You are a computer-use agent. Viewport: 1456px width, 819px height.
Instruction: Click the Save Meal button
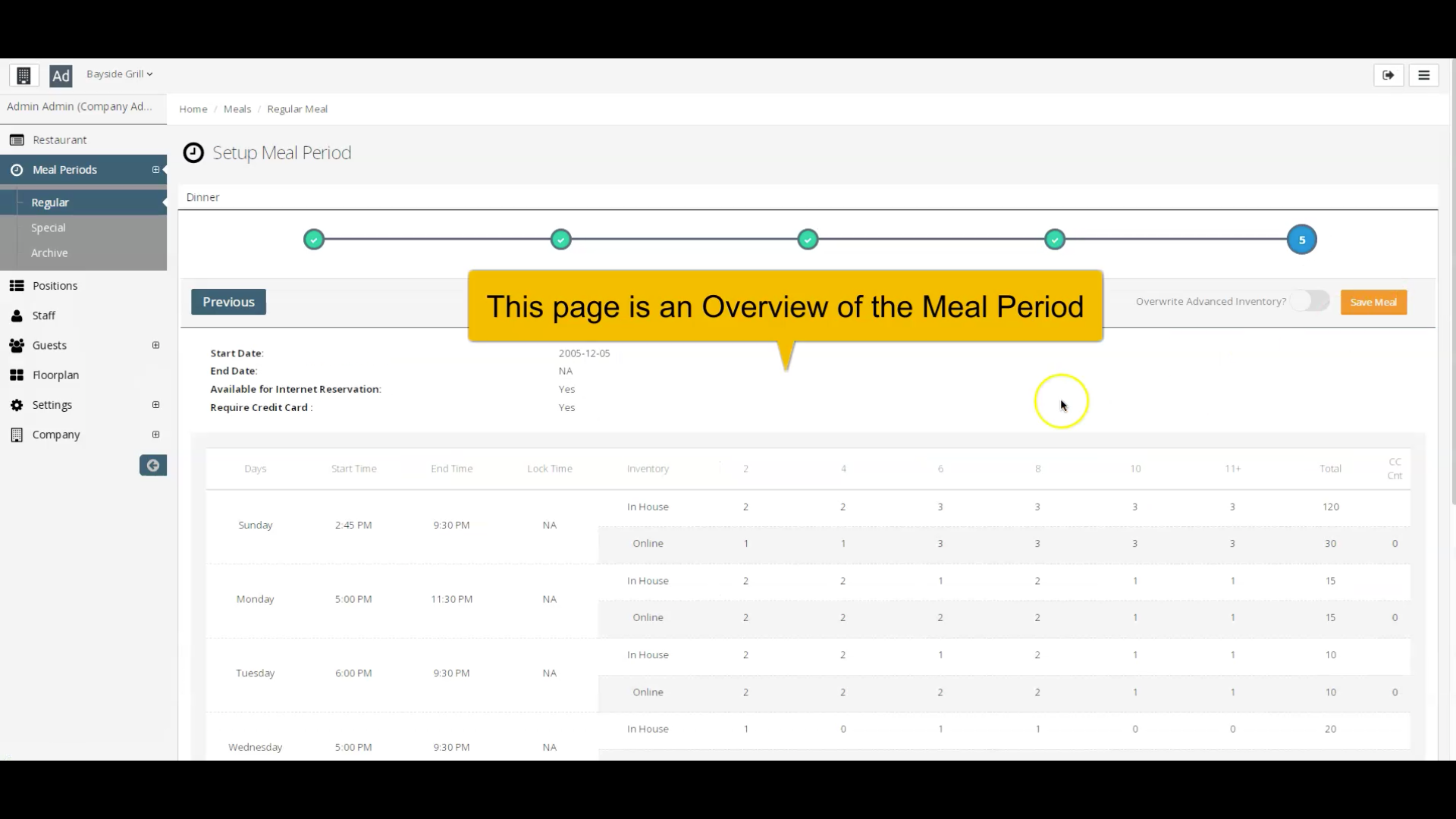pyautogui.click(x=1373, y=302)
